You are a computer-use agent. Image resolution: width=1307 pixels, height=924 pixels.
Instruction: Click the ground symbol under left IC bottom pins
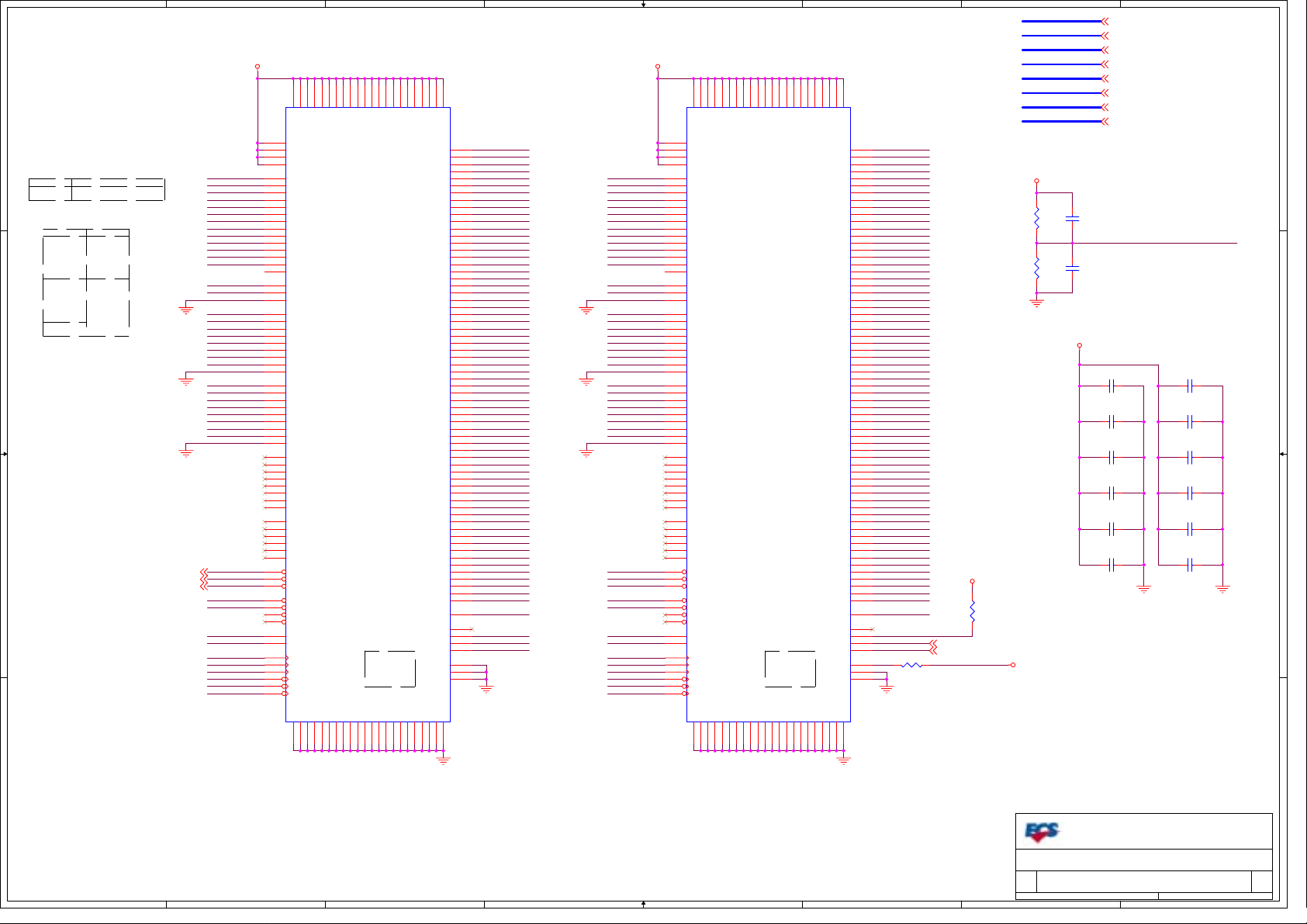tap(443, 760)
